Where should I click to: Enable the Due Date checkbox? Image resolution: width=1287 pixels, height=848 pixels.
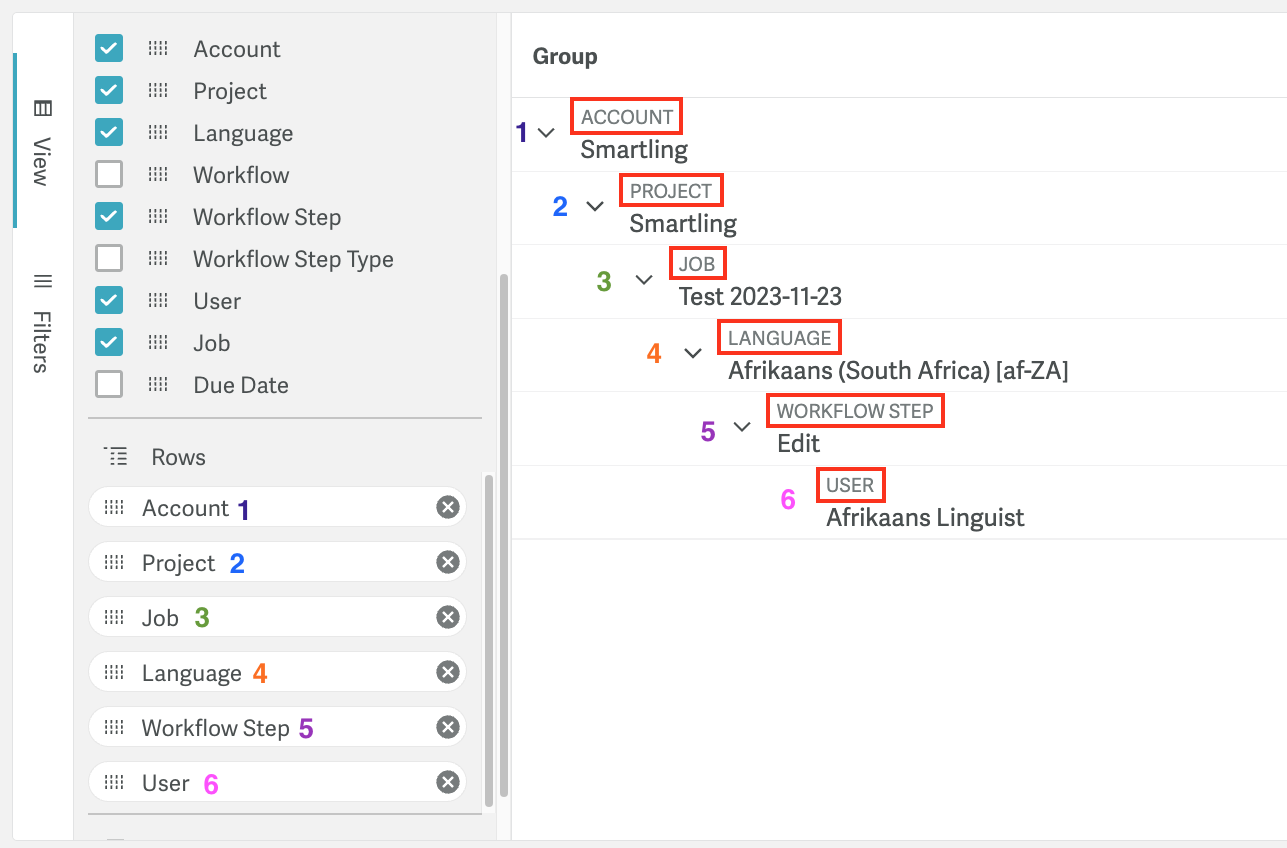point(109,385)
